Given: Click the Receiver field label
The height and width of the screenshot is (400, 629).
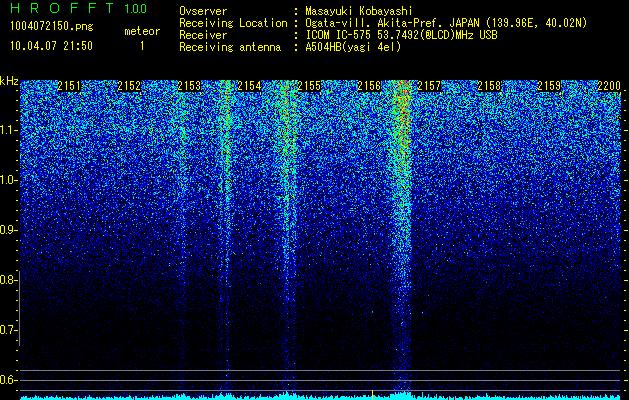Looking at the screenshot, I should coord(203,35).
